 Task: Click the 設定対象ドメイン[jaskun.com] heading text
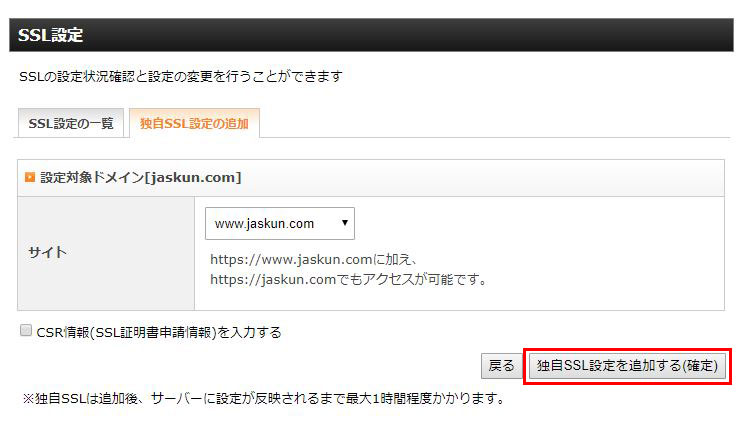141,178
